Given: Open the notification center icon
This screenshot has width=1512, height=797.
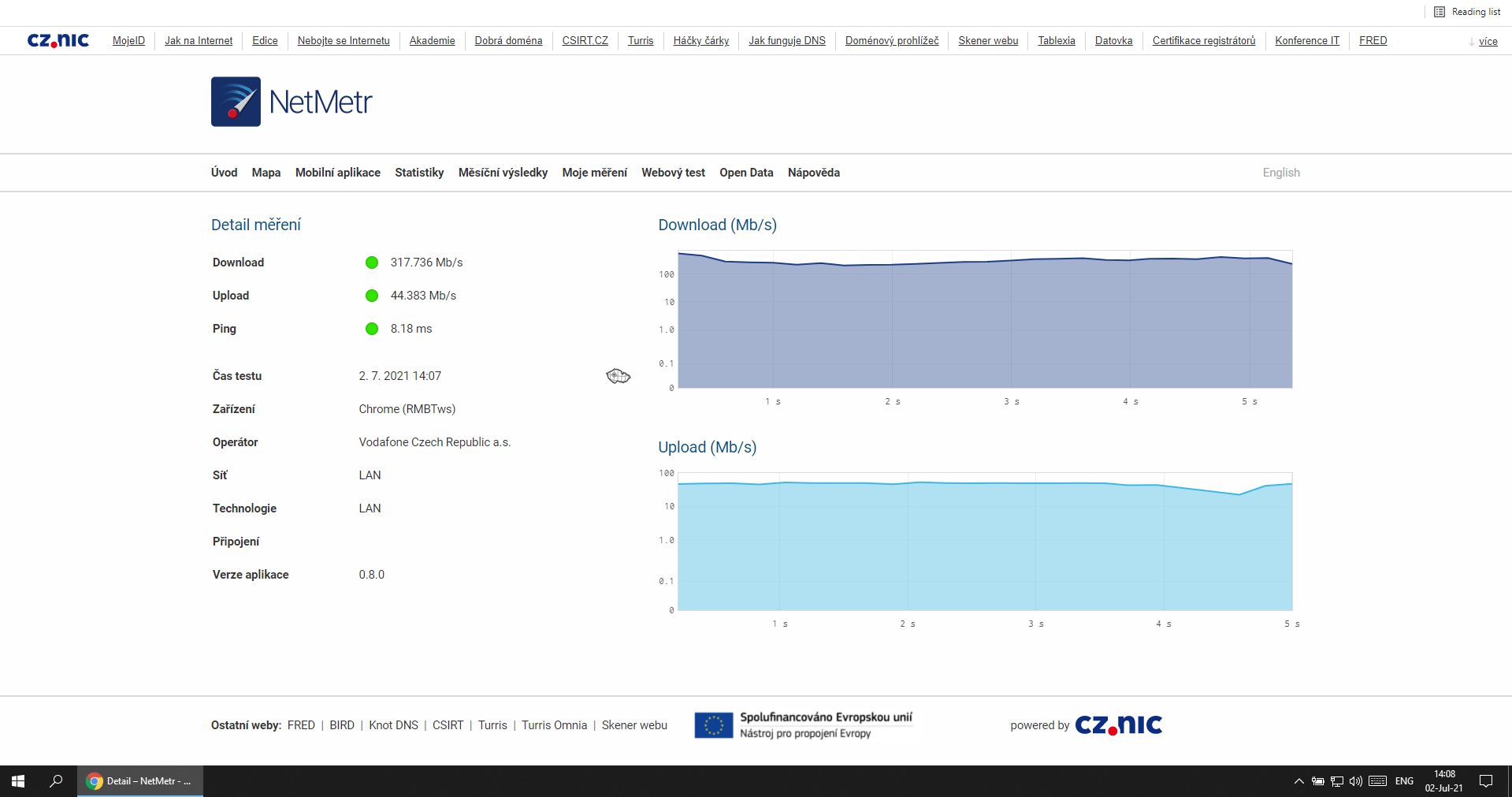Looking at the screenshot, I should coord(1486,781).
